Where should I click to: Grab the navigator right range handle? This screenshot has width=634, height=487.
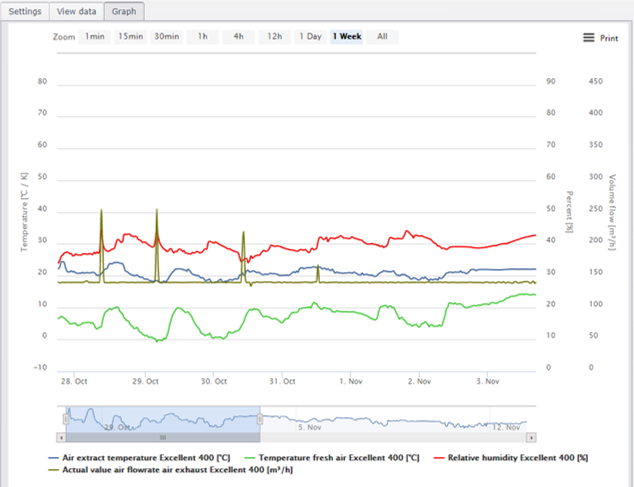pyautogui.click(x=260, y=419)
